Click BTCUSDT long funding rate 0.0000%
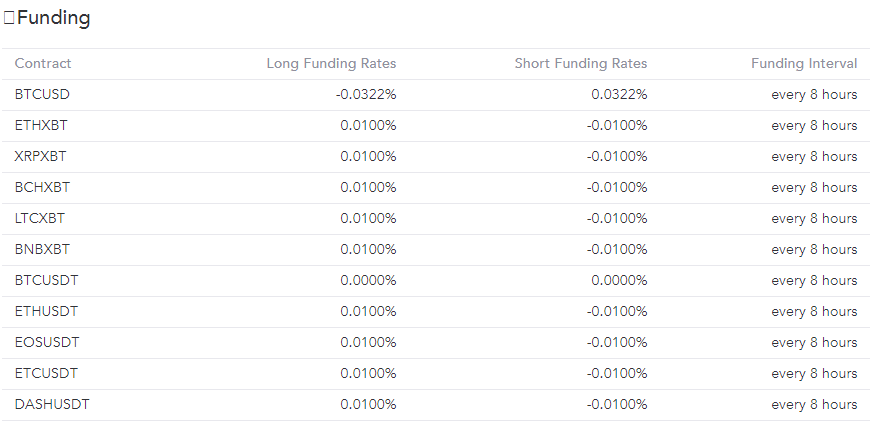This screenshot has height=435, width=885. point(368,280)
